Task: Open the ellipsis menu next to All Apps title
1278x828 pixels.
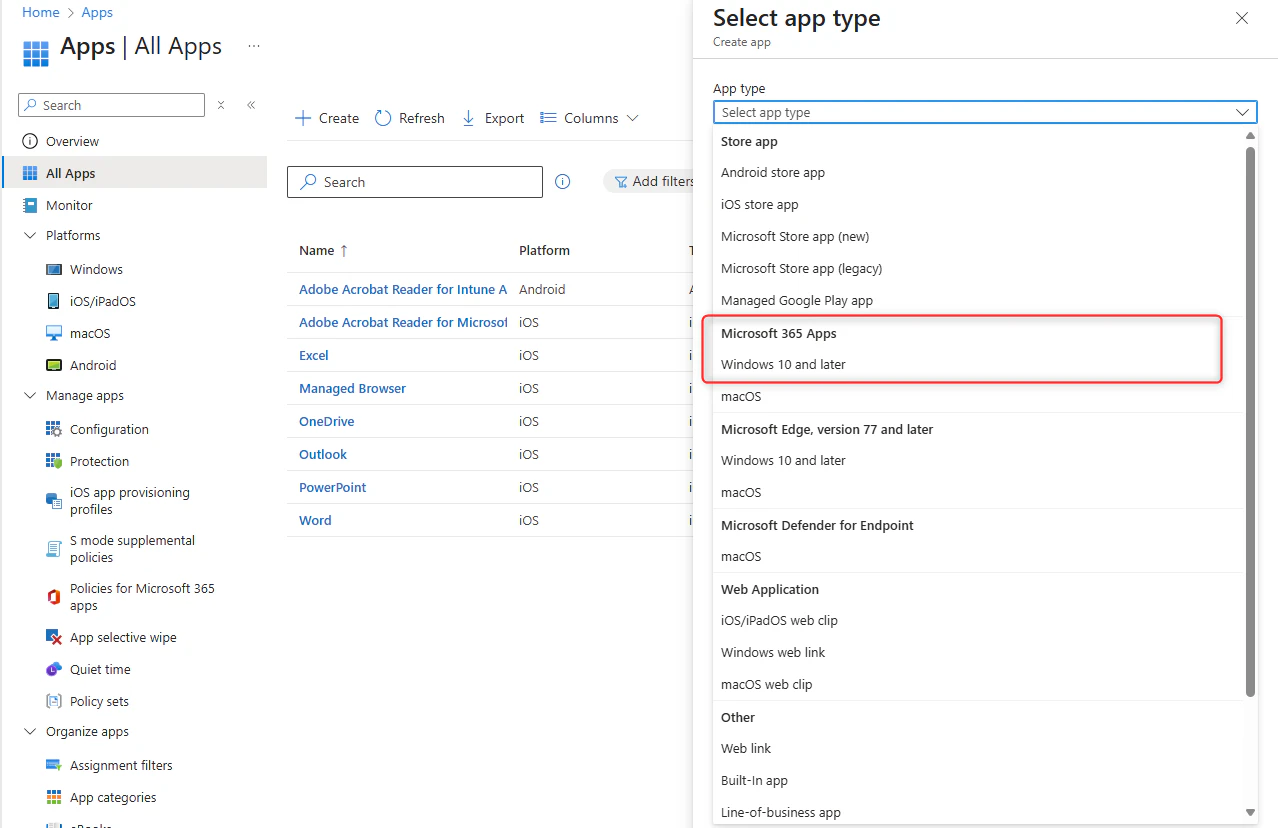Action: [254, 46]
